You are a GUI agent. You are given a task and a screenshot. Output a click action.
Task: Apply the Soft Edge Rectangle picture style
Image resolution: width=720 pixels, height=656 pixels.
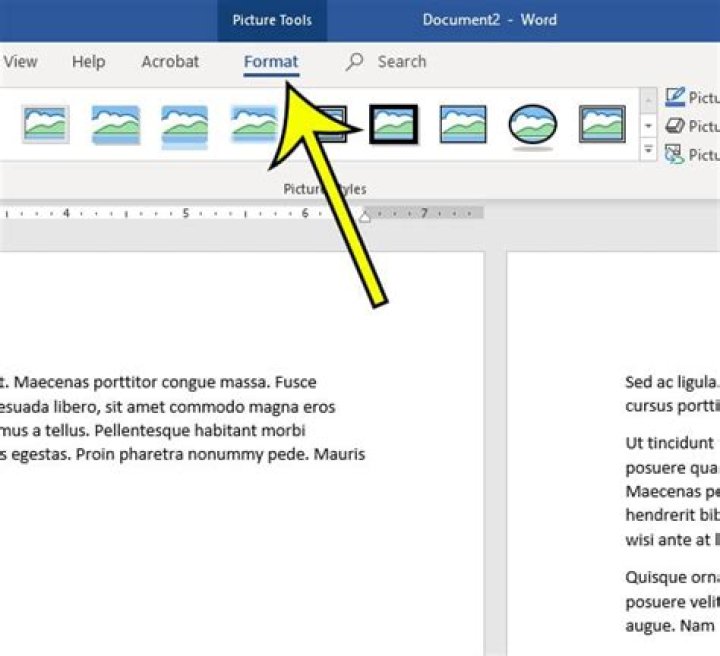click(254, 124)
